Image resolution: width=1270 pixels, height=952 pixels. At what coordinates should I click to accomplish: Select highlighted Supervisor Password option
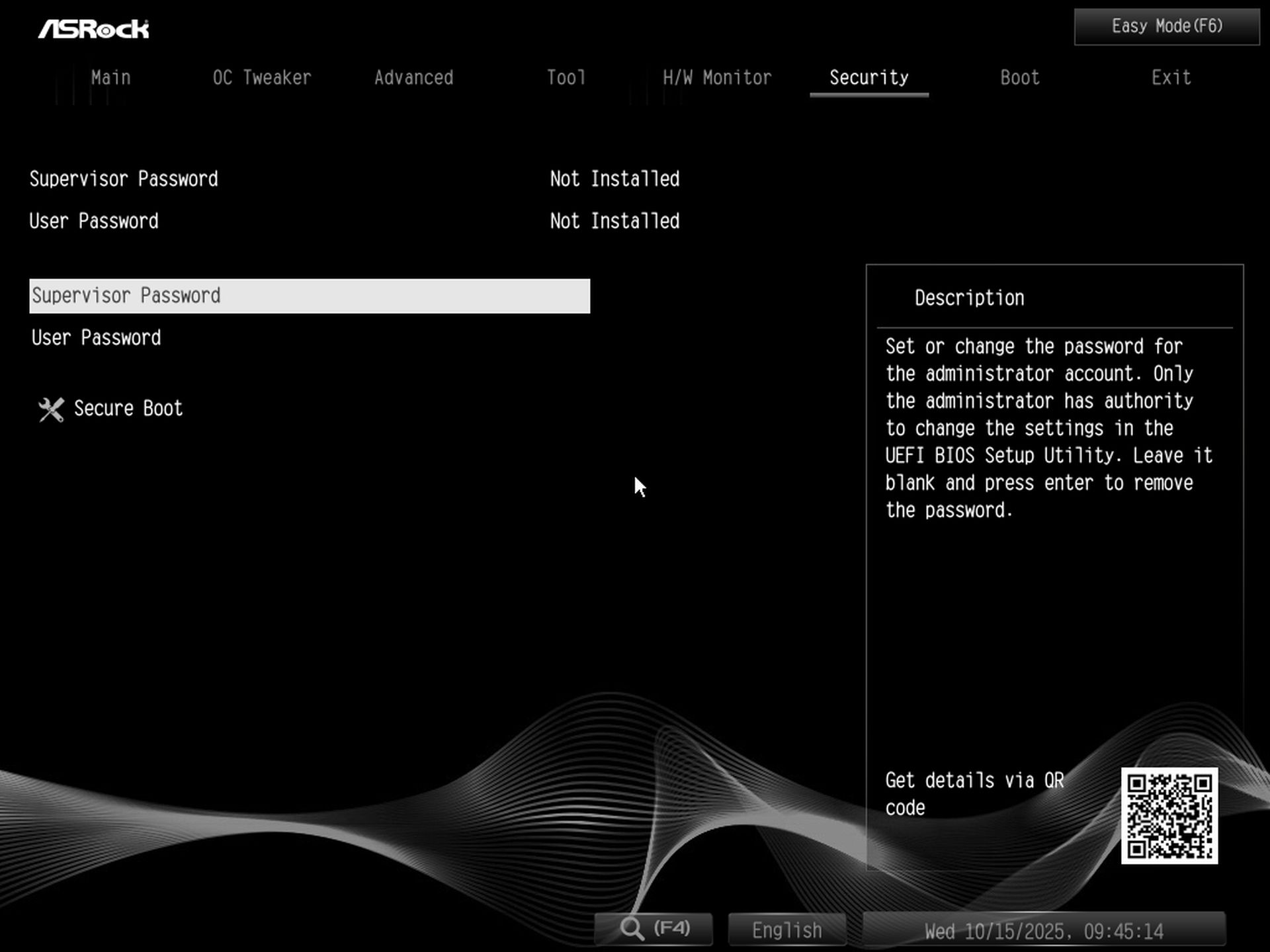coord(309,296)
